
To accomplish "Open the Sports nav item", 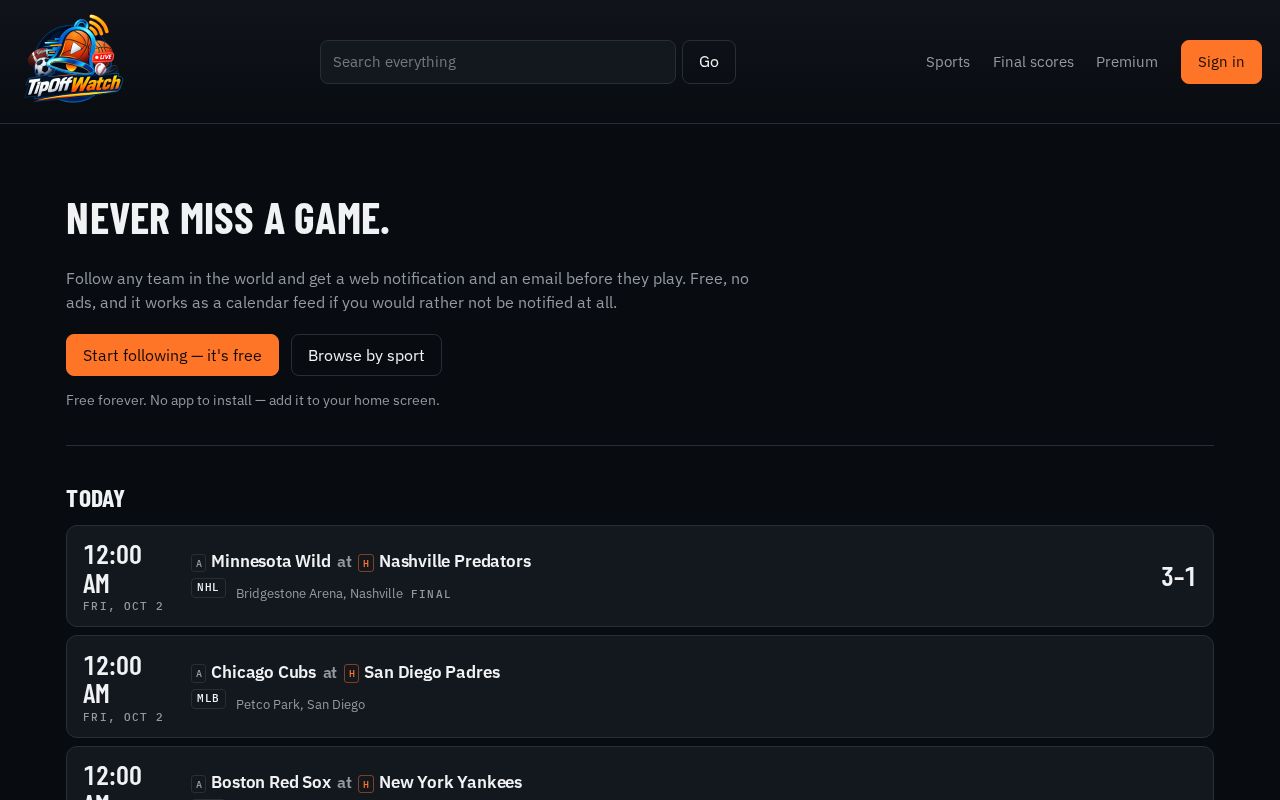I will point(948,62).
